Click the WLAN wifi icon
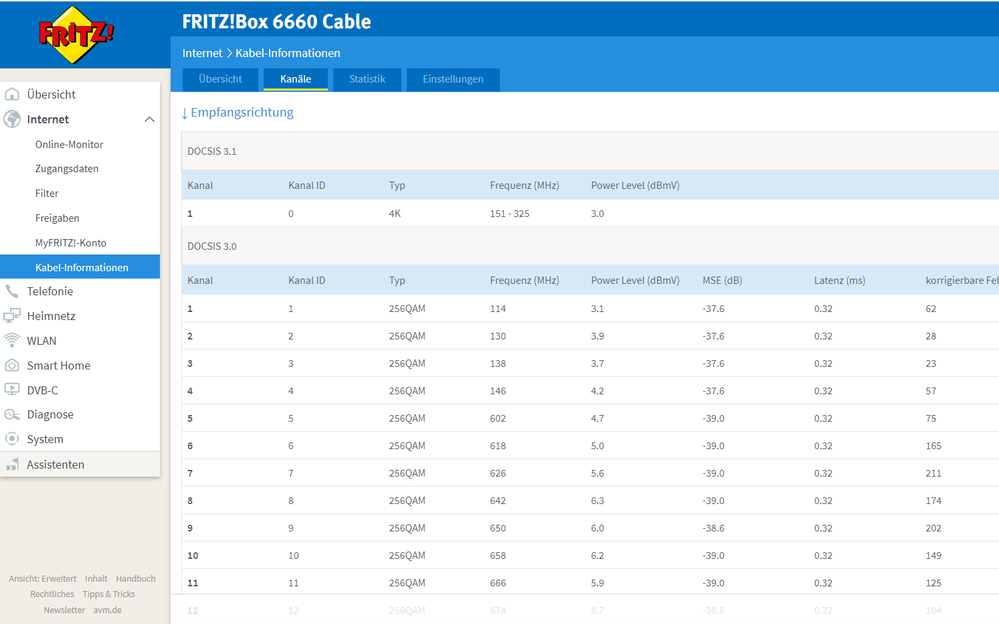 tap(12, 341)
